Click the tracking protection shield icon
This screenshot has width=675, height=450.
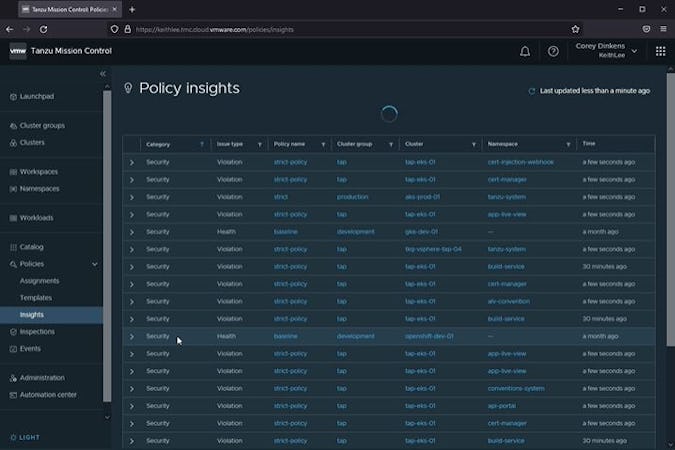[115, 29]
